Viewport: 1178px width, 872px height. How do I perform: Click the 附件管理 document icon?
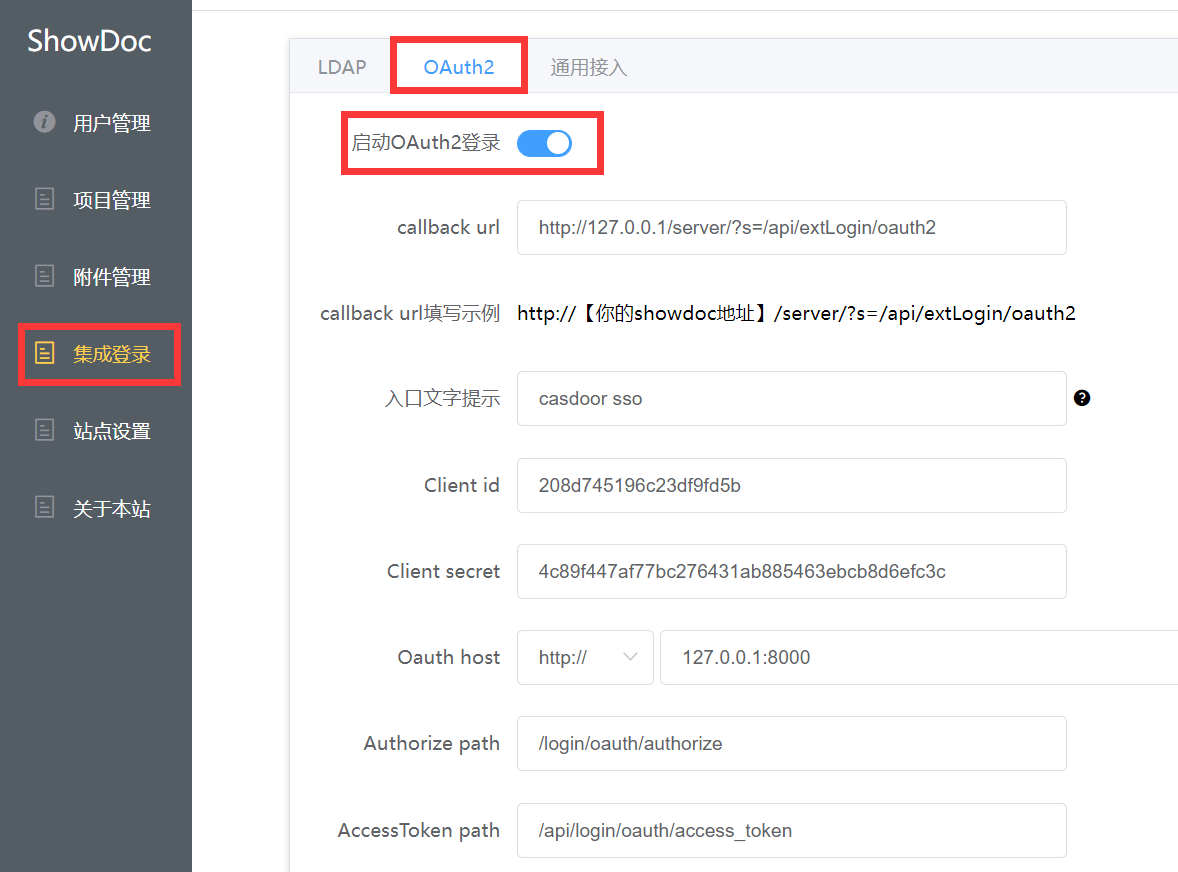(x=44, y=276)
